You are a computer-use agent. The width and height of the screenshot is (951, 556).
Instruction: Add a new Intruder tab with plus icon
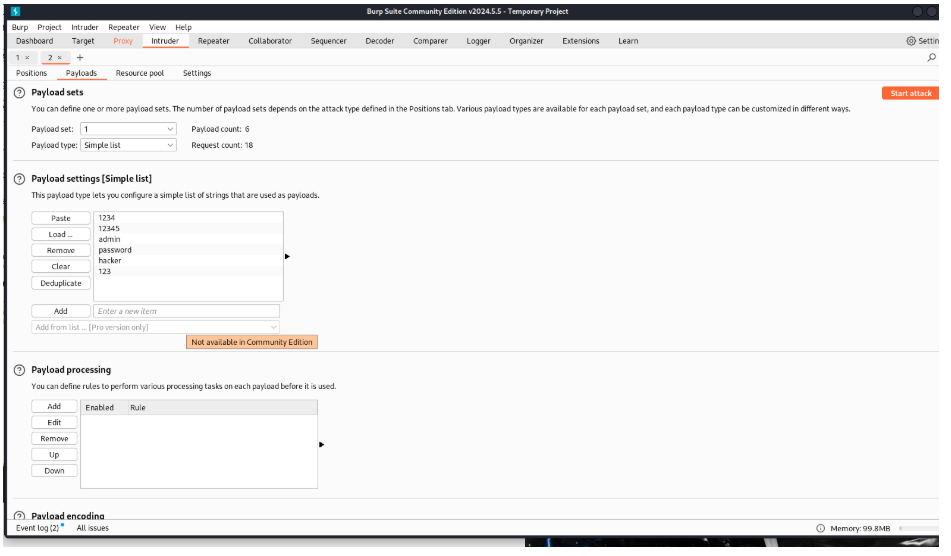pyautogui.click(x=80, y=58)
